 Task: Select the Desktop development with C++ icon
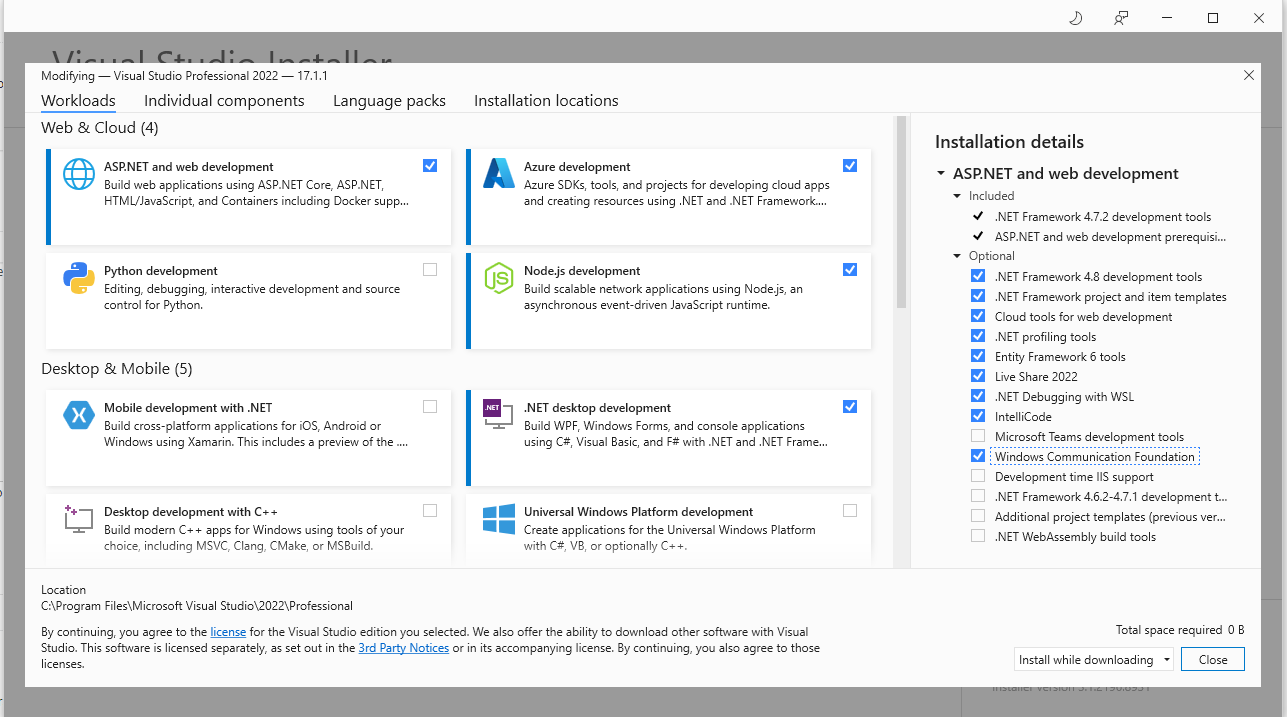point(79,518)
